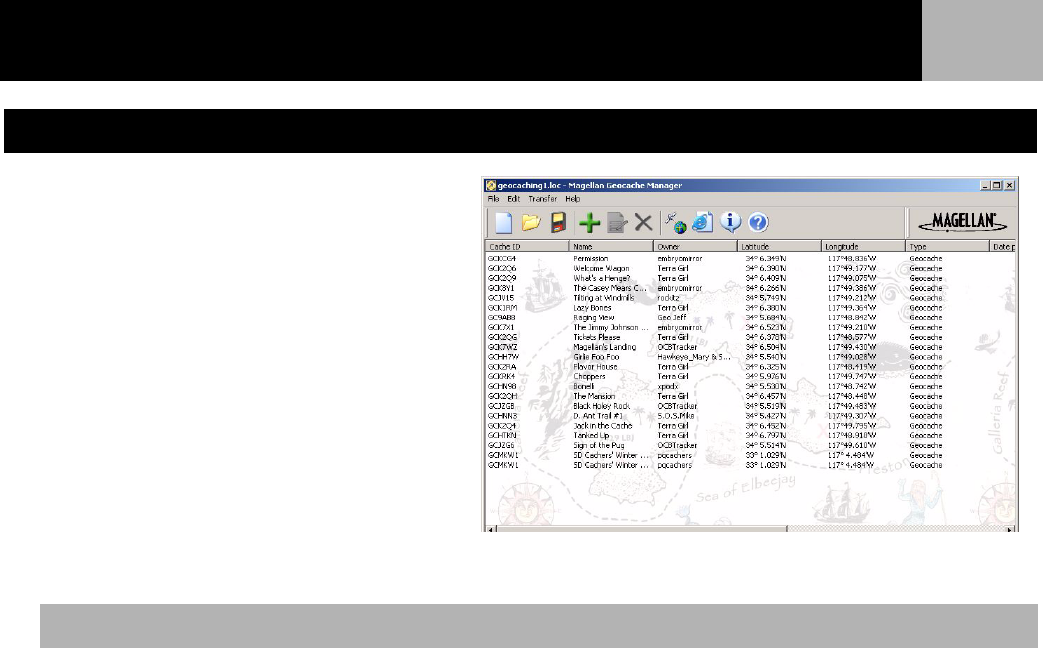The width and height of the screenshot is (1043, 648).
Task: Click owner 'Geo Jeff' cell
Action: (672, 318)
